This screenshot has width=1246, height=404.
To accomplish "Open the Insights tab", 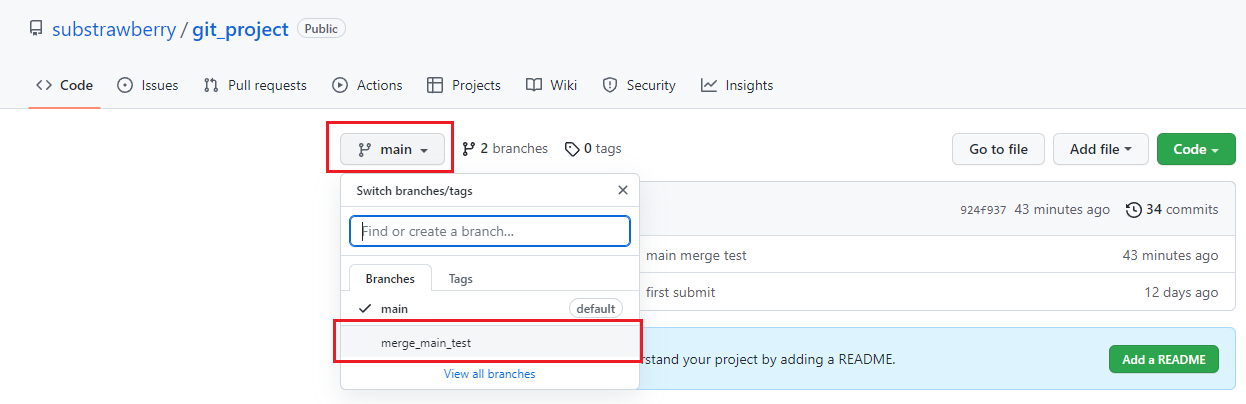I will point(737,85).
